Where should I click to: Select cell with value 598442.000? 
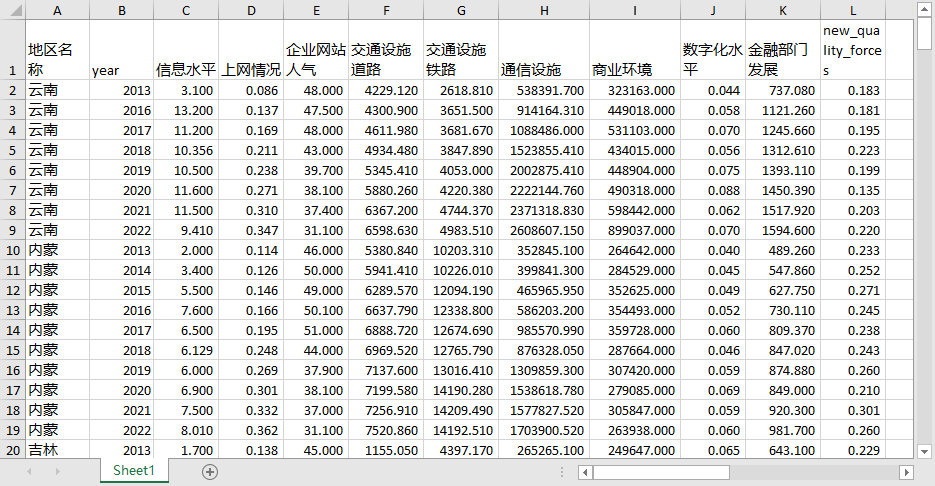click(635, 210)
